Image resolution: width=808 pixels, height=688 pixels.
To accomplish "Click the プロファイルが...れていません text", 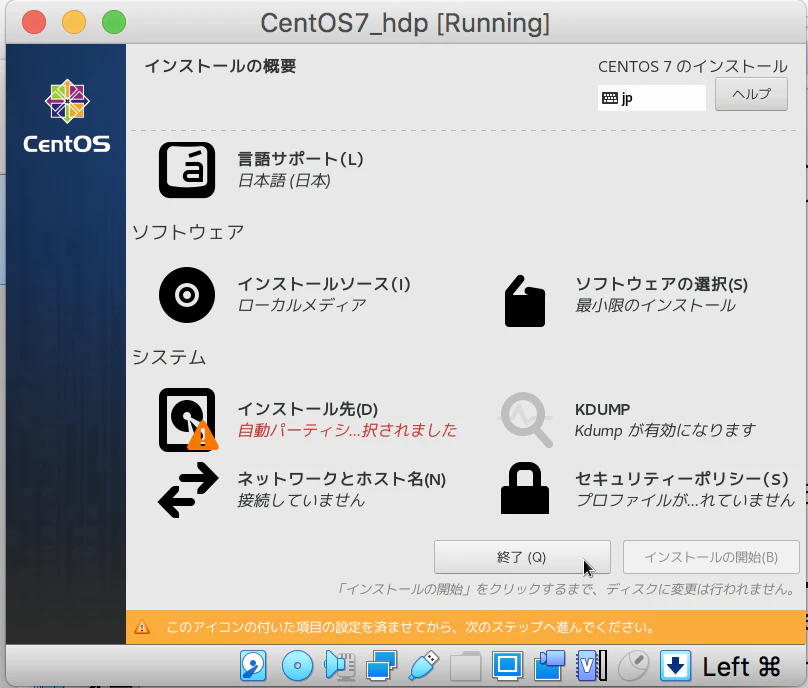I will 685,500.
